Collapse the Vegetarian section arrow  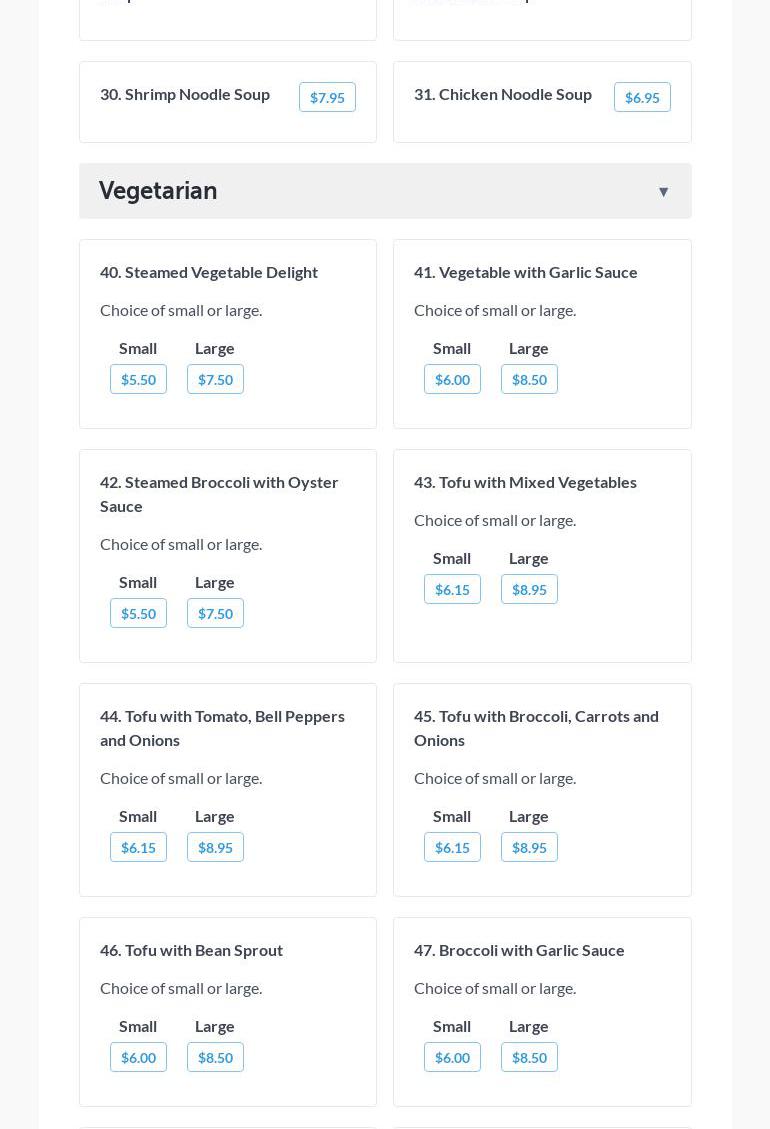pos(663,191)
